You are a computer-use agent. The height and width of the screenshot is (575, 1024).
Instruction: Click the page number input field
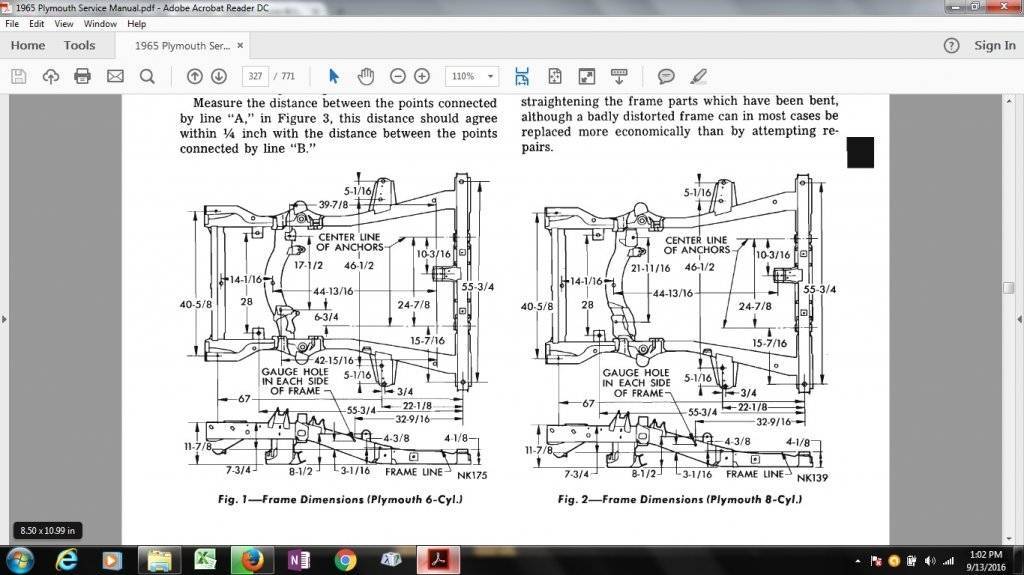(x=255, y=76)
